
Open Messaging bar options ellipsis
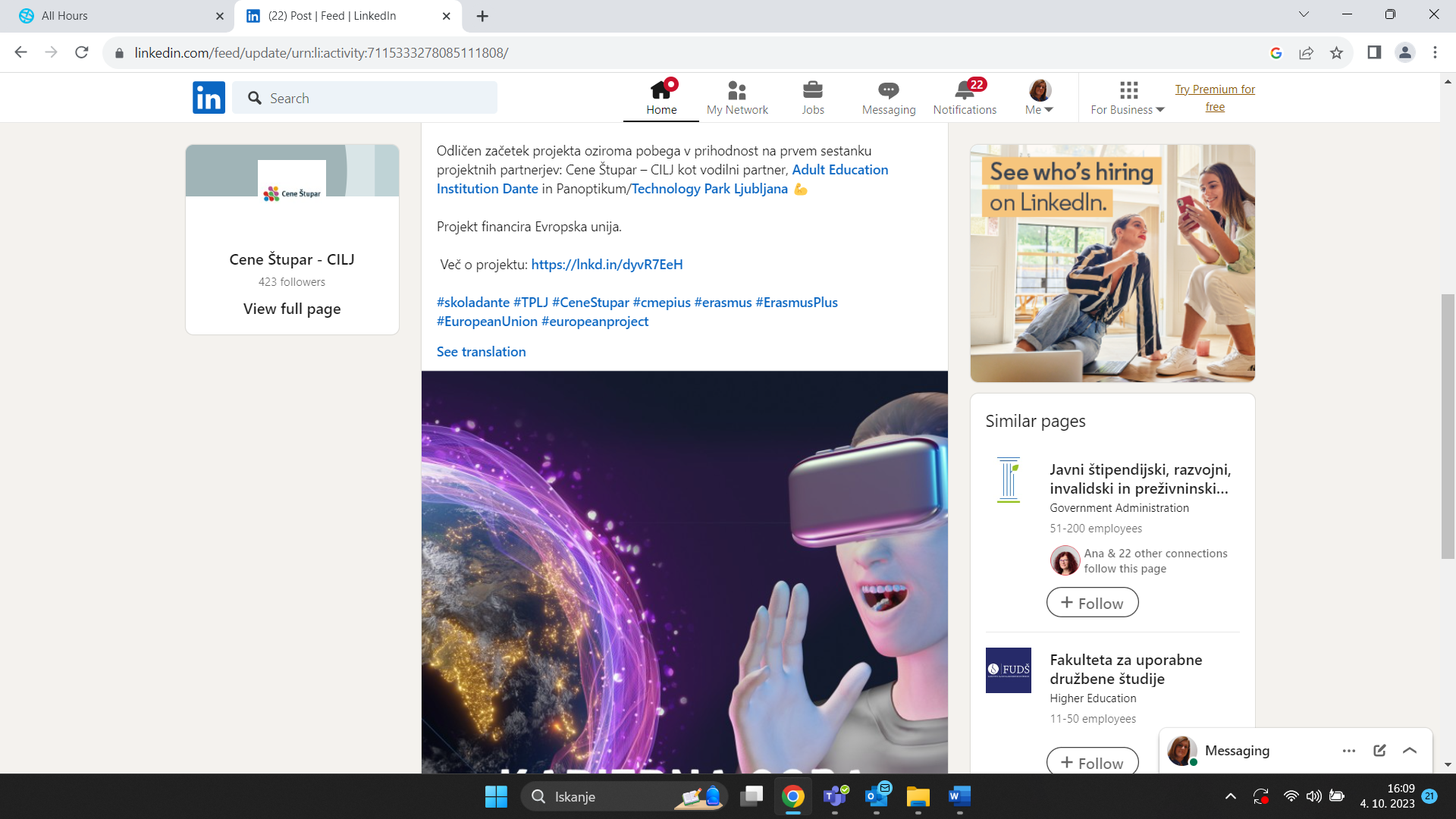[1348, 750]
